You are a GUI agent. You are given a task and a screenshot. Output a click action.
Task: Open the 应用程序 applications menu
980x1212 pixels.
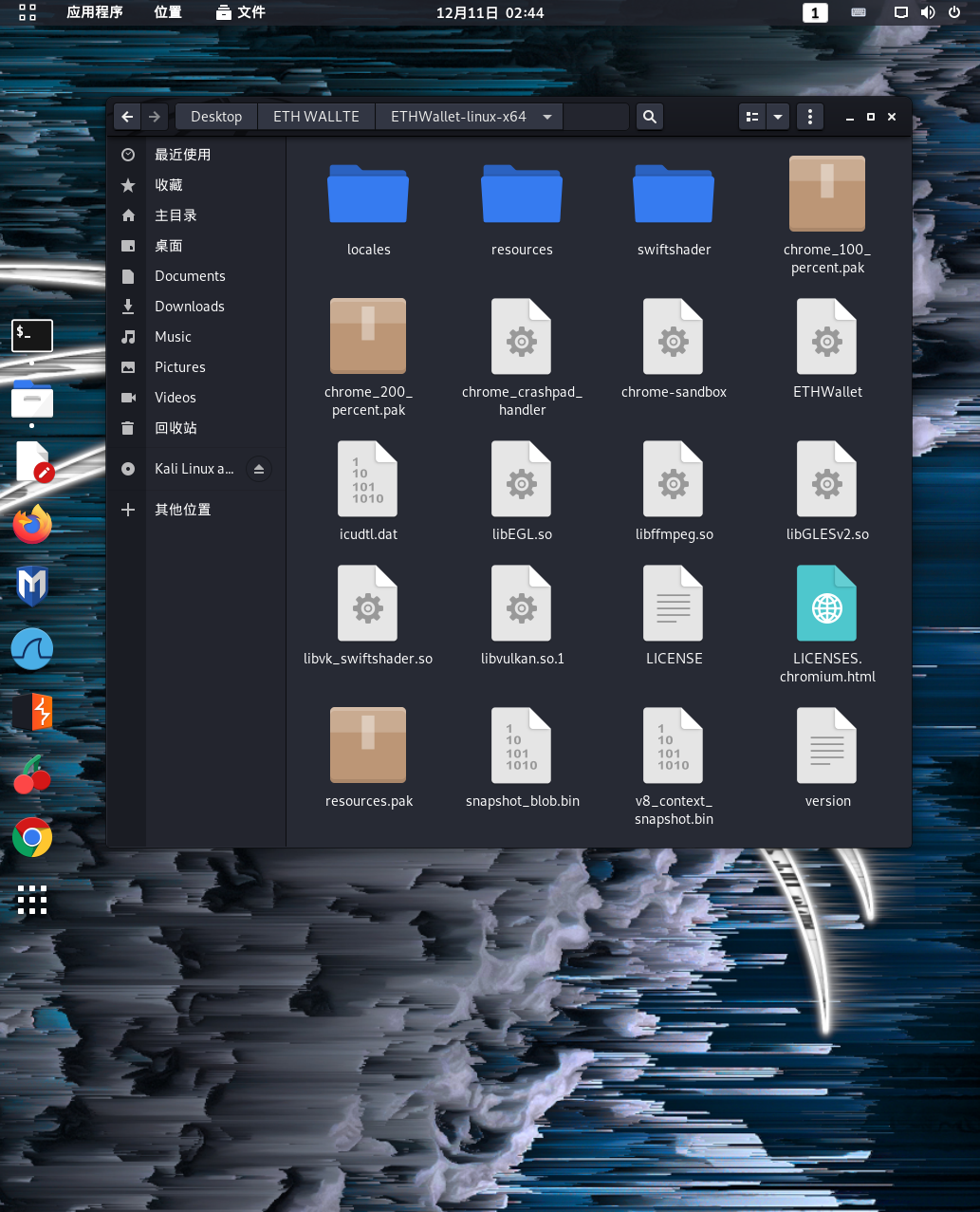[95, 12]
